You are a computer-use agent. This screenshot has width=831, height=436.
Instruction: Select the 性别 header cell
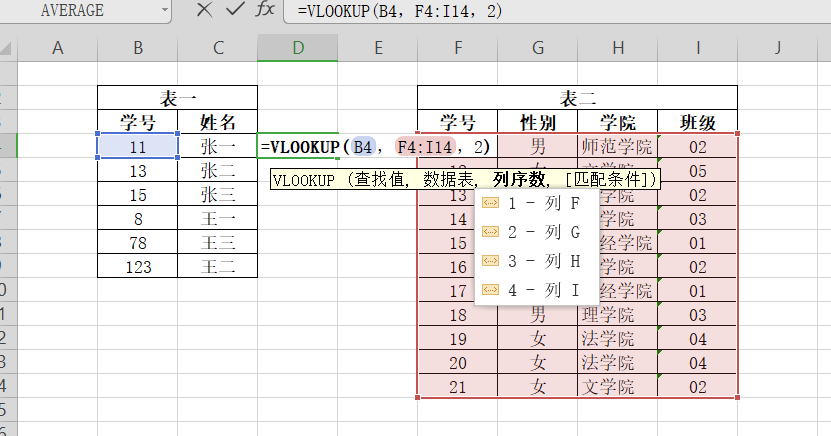538,122
